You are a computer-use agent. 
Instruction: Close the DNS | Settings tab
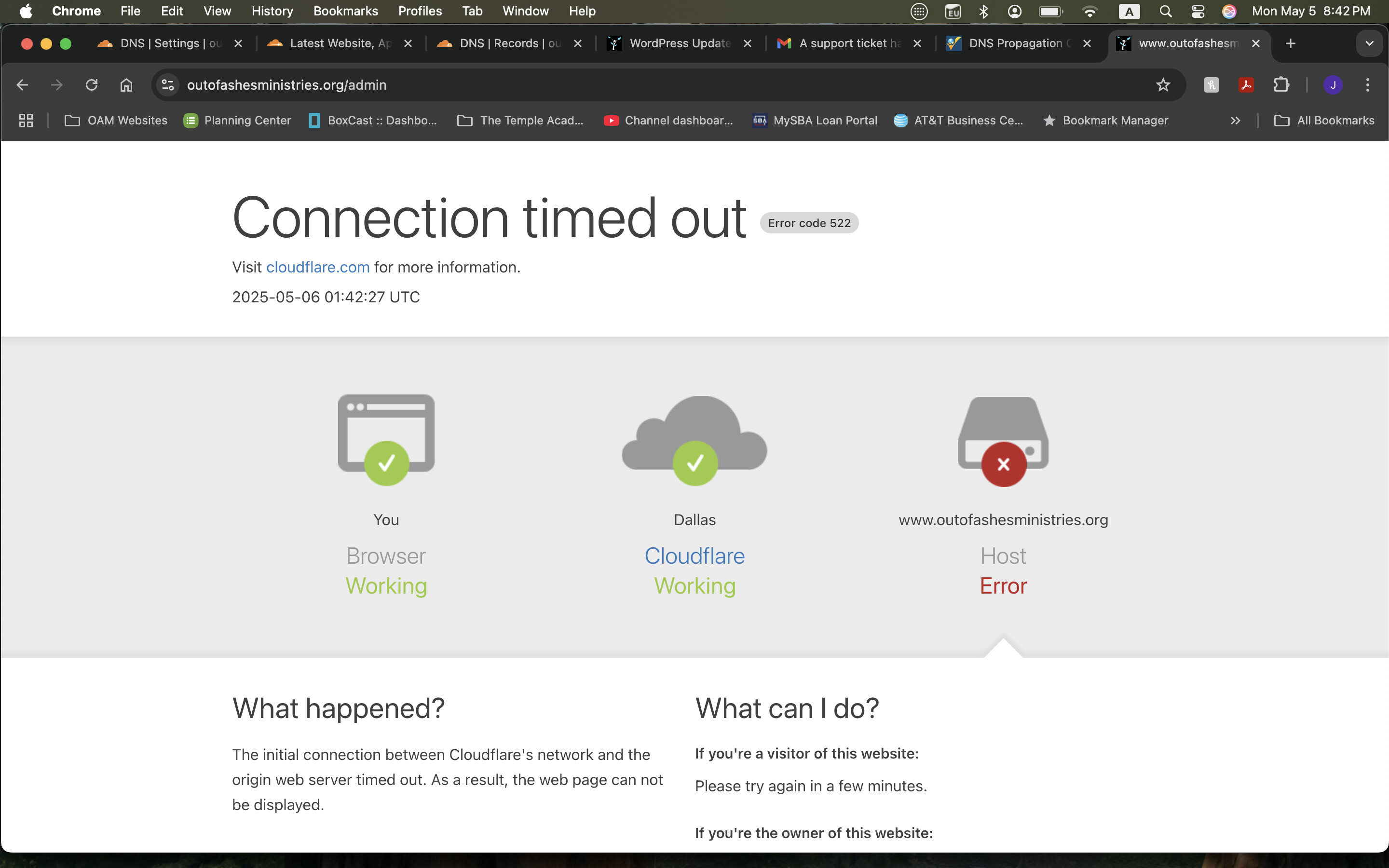coord(238,43)
